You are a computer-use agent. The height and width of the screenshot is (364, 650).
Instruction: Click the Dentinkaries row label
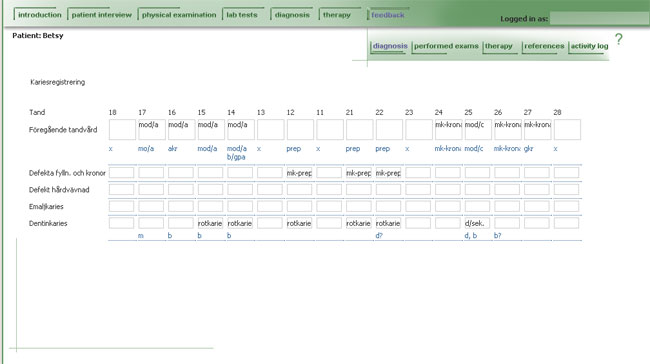click(x=48, y=223)
